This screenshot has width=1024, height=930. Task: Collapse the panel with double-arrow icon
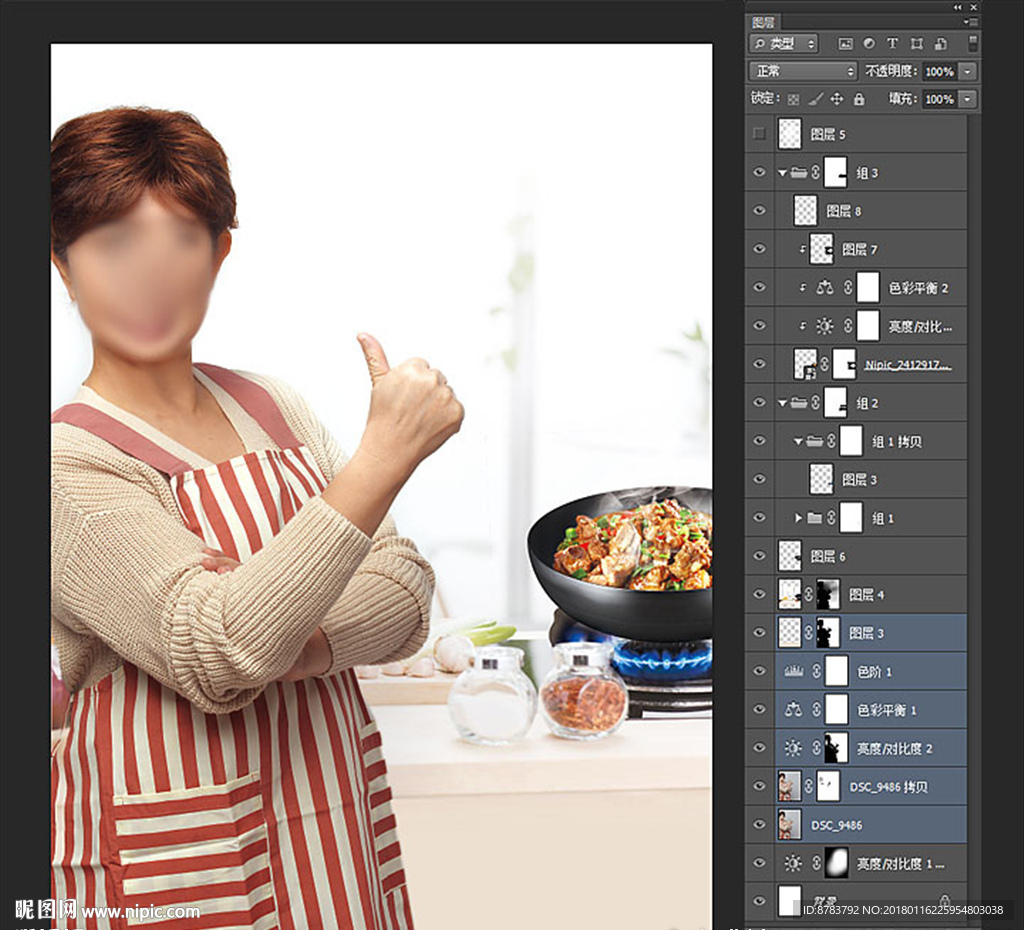pos(957,7)
